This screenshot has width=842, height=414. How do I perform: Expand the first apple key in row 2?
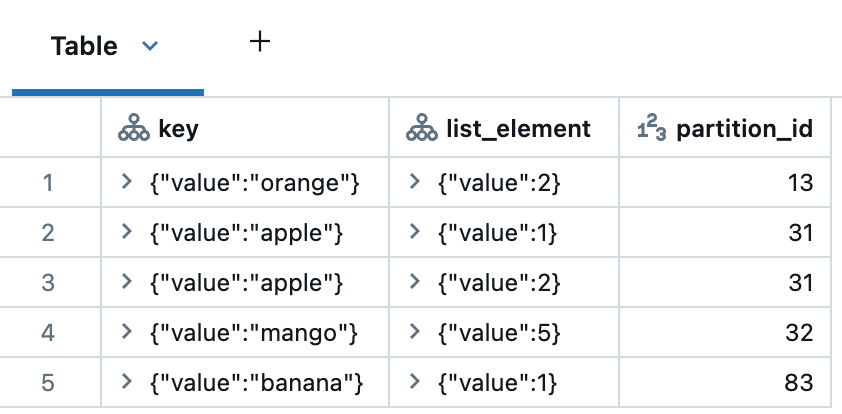pos(126,232)
